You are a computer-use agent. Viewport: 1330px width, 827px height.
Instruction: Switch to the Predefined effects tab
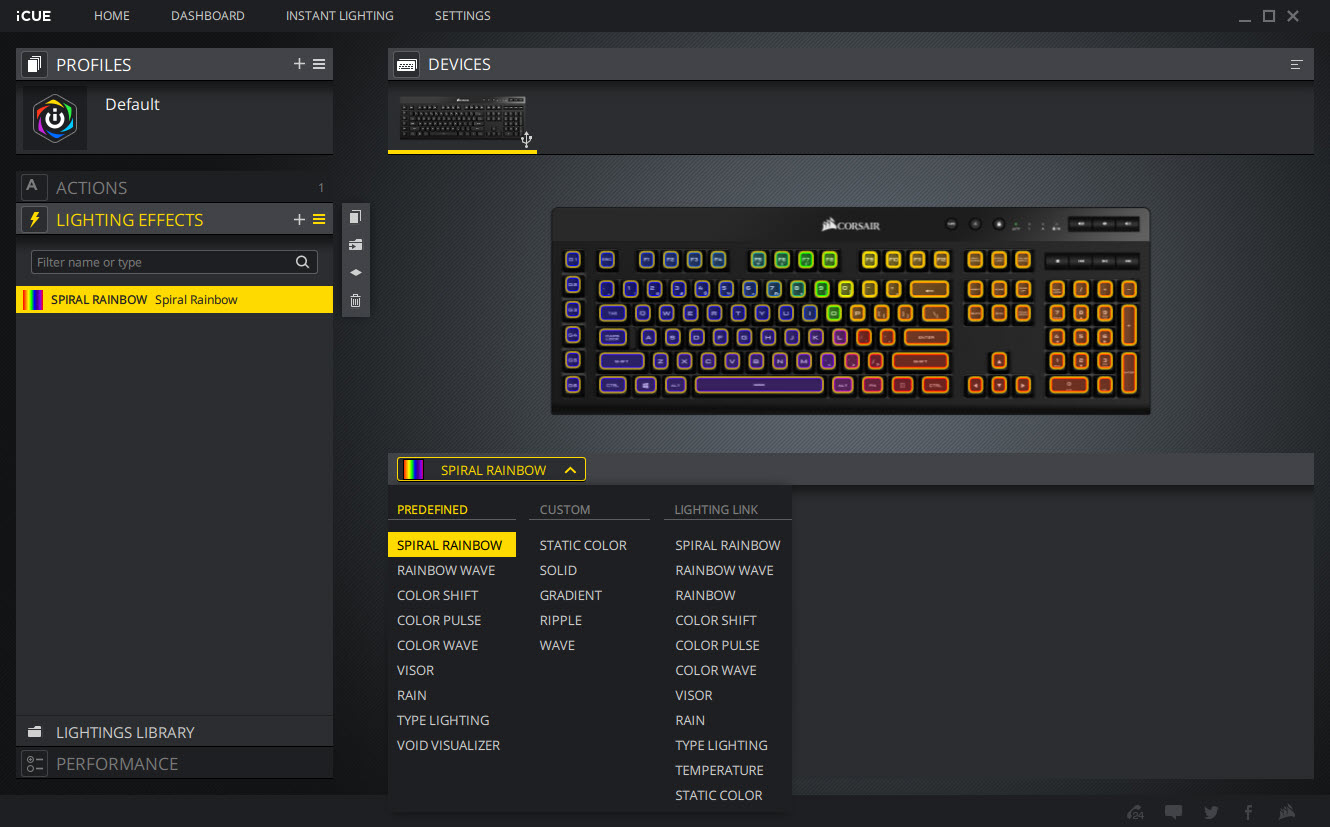point(432,510)
